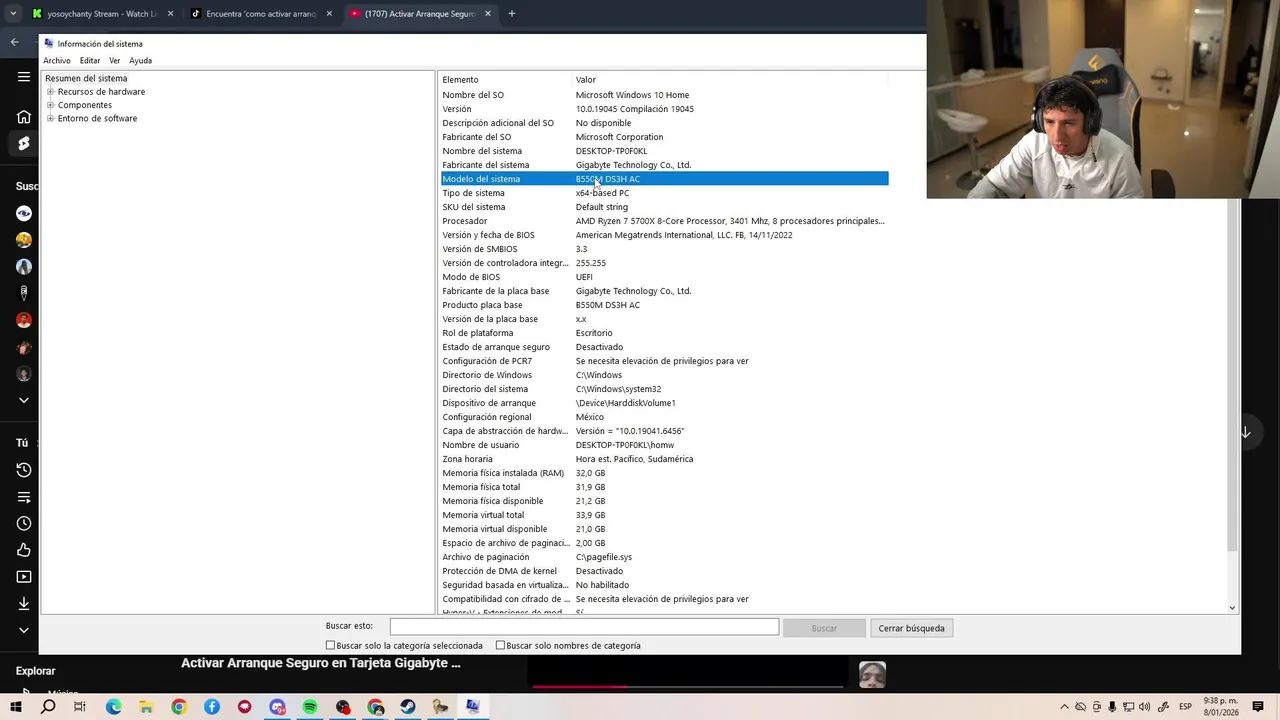Open a new browser tab with plus
The width and height of the screenshot is (1280, 720).
click(512, 14)
